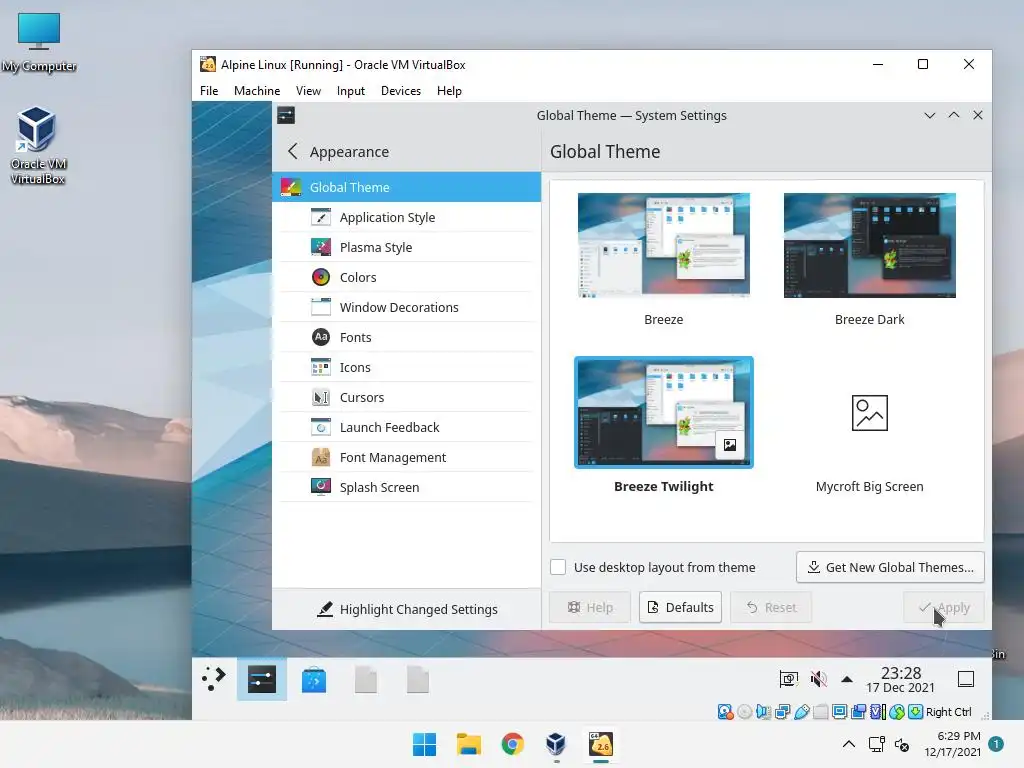Enable Use desktop layout from theme
Viewport: 1024px width, 768px height.
coord(558,567)
